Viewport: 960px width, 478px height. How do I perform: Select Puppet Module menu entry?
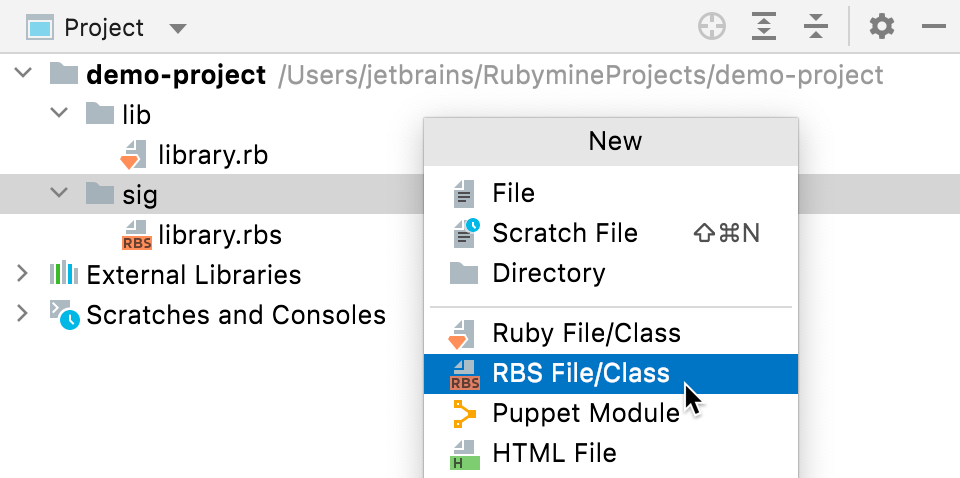pyautogui.click(x=585, y=413)
